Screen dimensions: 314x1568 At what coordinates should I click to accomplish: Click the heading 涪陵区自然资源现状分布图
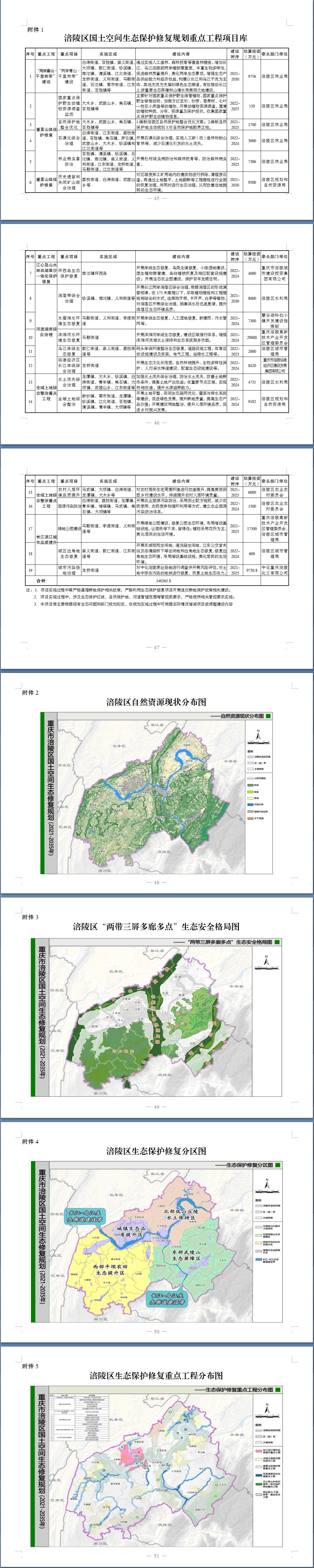156,702
